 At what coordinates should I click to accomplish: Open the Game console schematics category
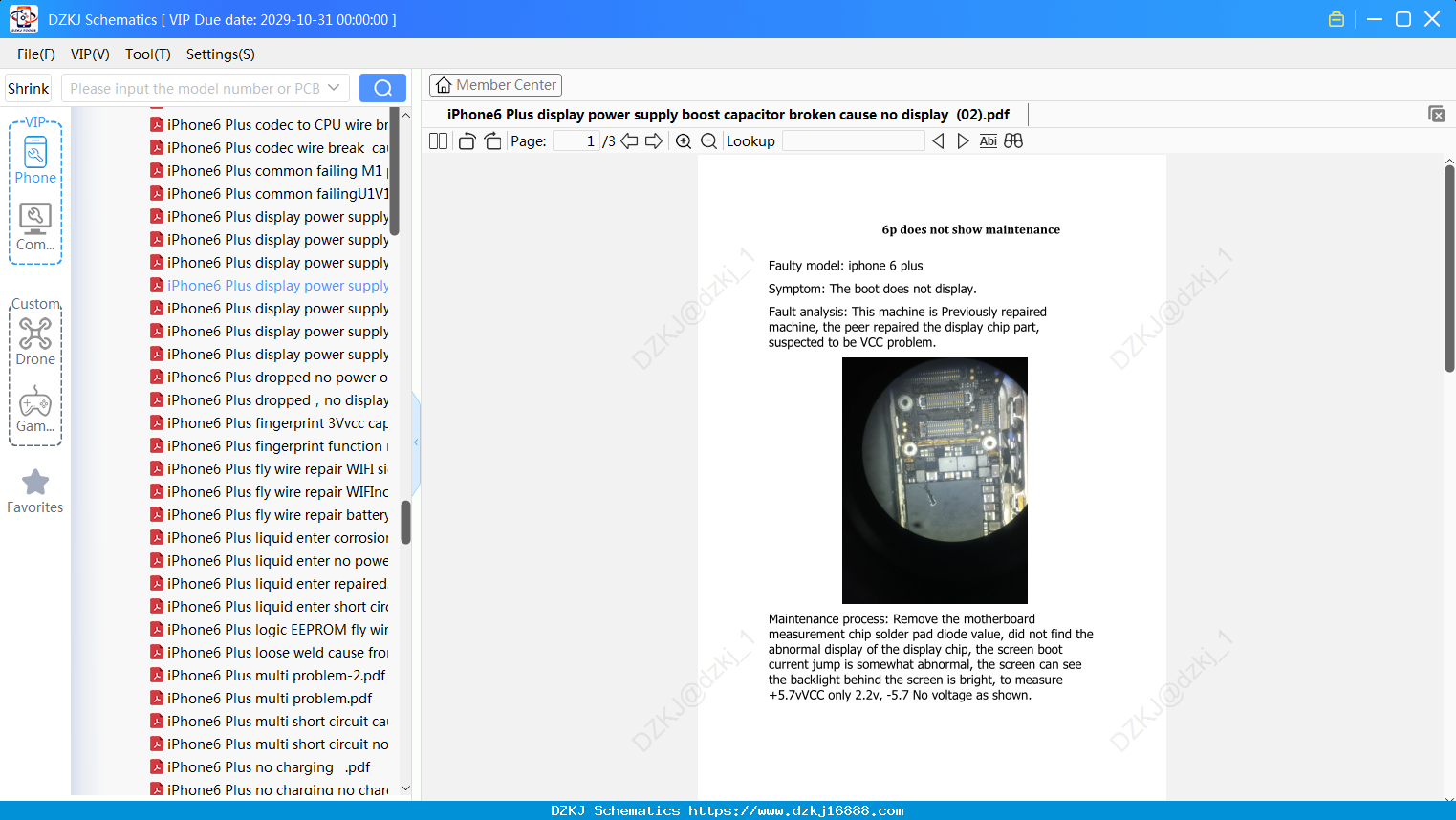click(35, 409)
